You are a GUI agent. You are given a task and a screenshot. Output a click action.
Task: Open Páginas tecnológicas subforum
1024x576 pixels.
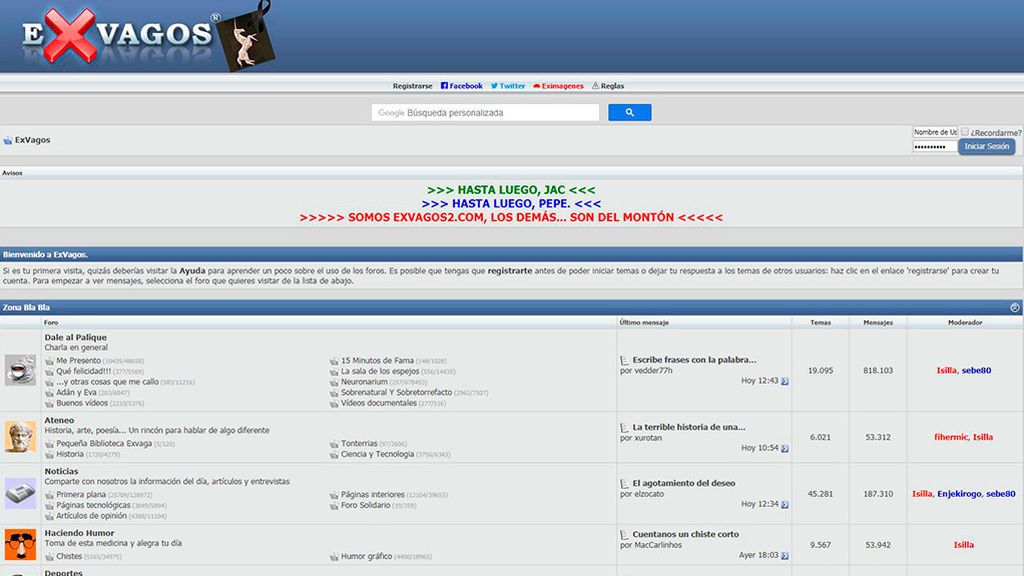tap(93, 505)
